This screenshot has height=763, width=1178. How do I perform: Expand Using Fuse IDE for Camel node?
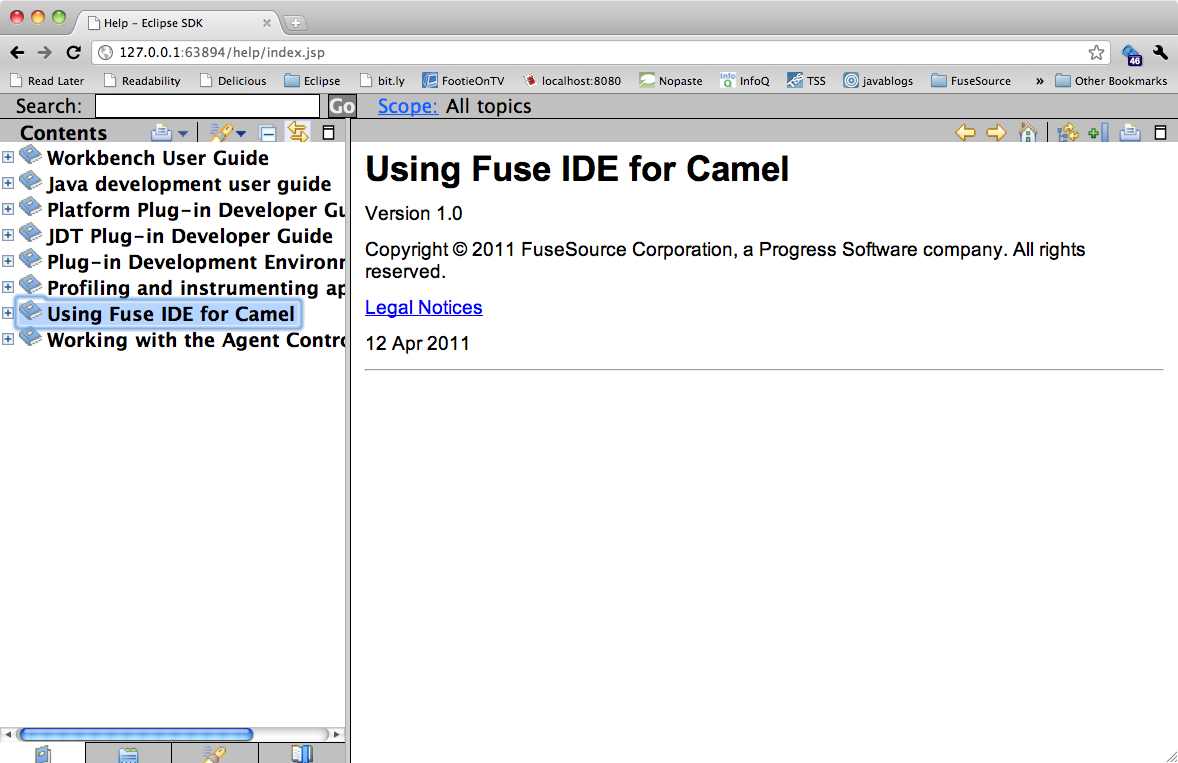[8, 313]
